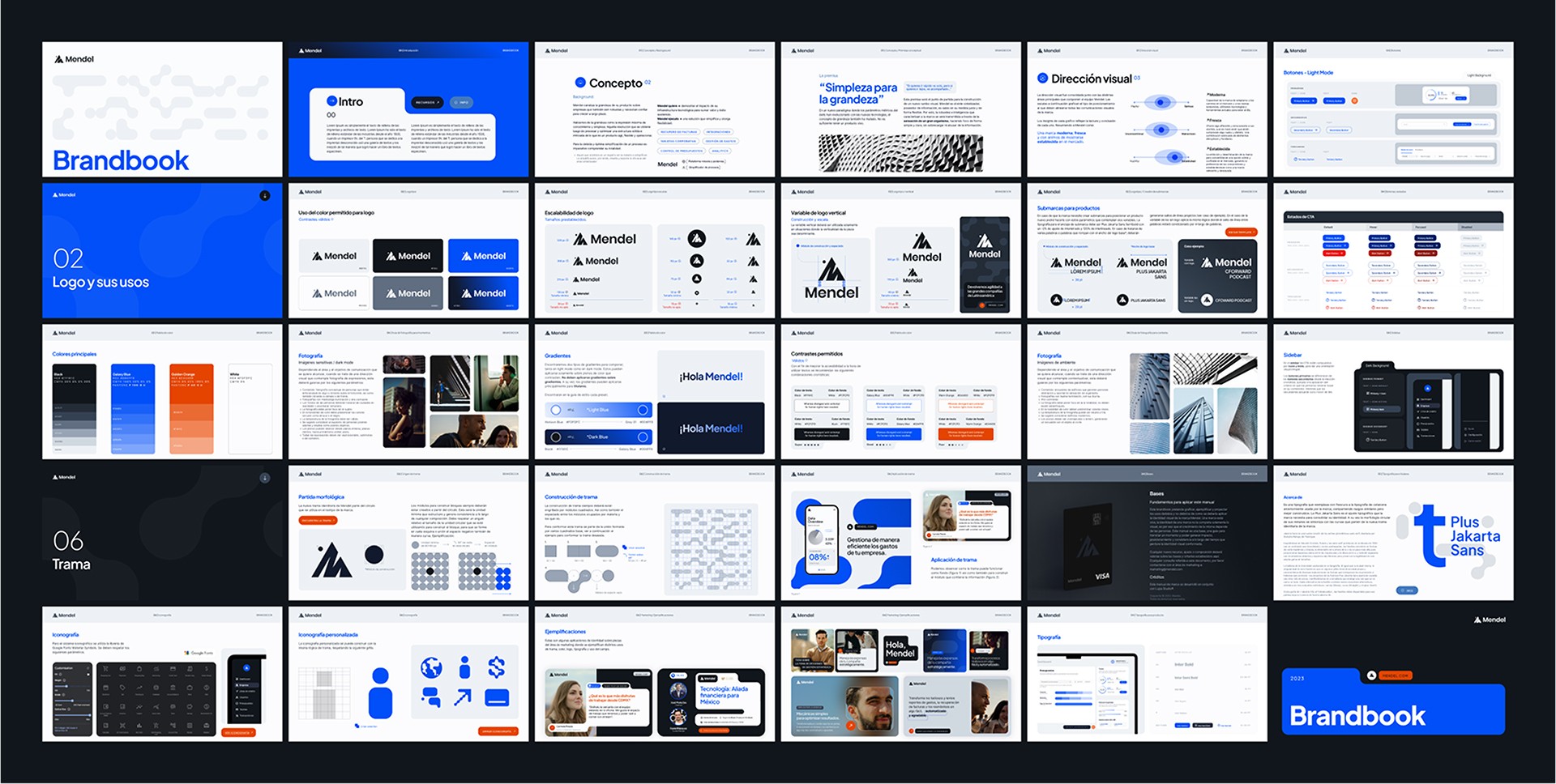Select the Mendel logo on gray tile
Viewport: 1556px width, 784px height.
[x=408, y=293]
